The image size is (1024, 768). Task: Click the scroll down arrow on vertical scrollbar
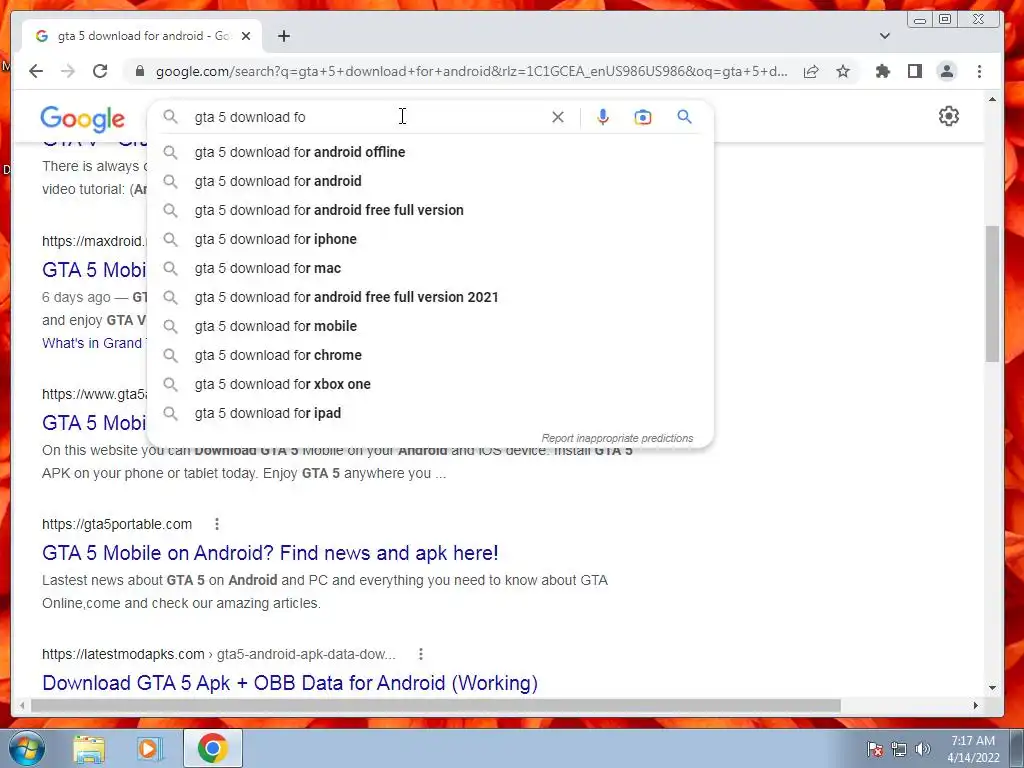[x=993, y=687]
